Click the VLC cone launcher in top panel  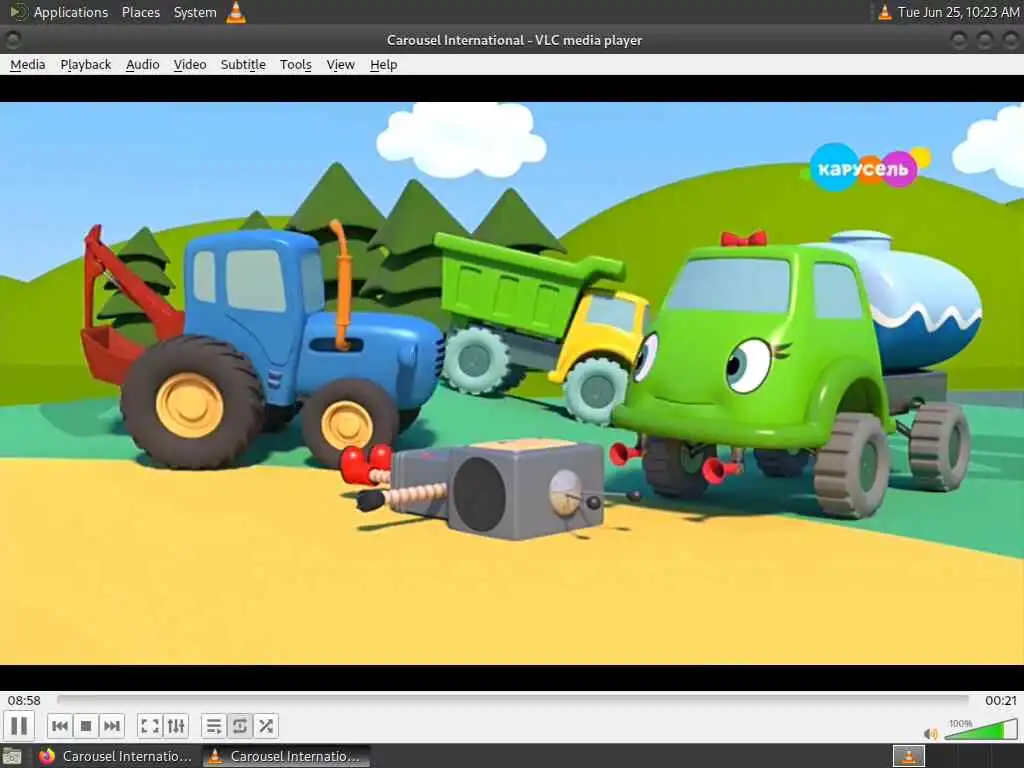click(236, 12)
